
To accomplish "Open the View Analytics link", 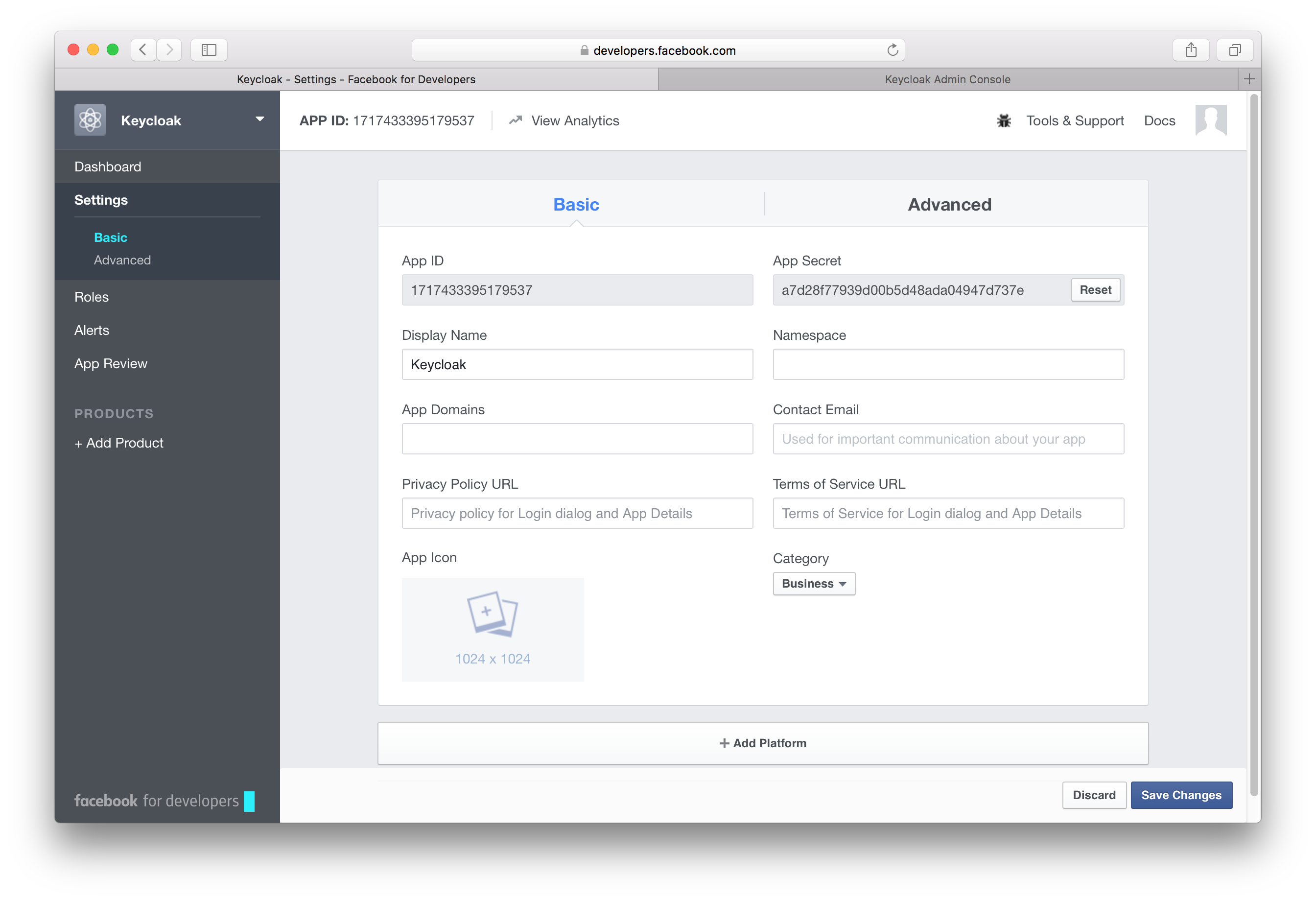I will pyautogui.click(x=574, y=120).
